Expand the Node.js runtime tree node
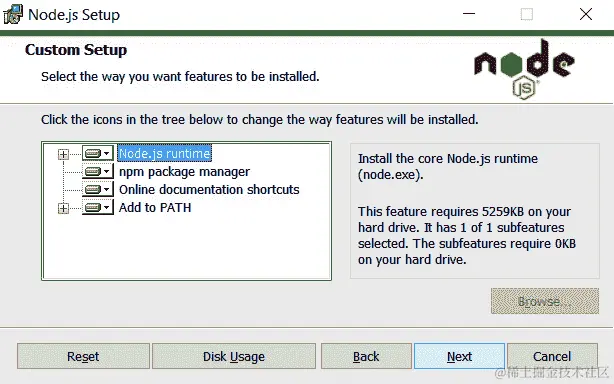This screenshot has height=384, width=614. point(63,154)
